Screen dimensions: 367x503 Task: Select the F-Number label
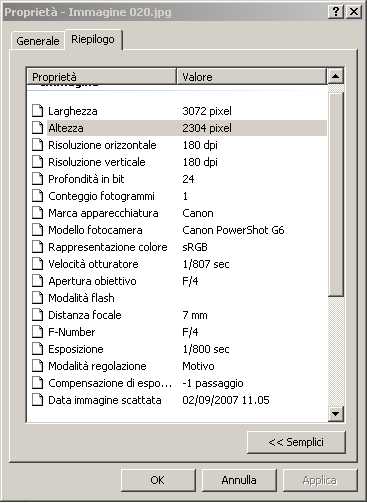point(72,332)
